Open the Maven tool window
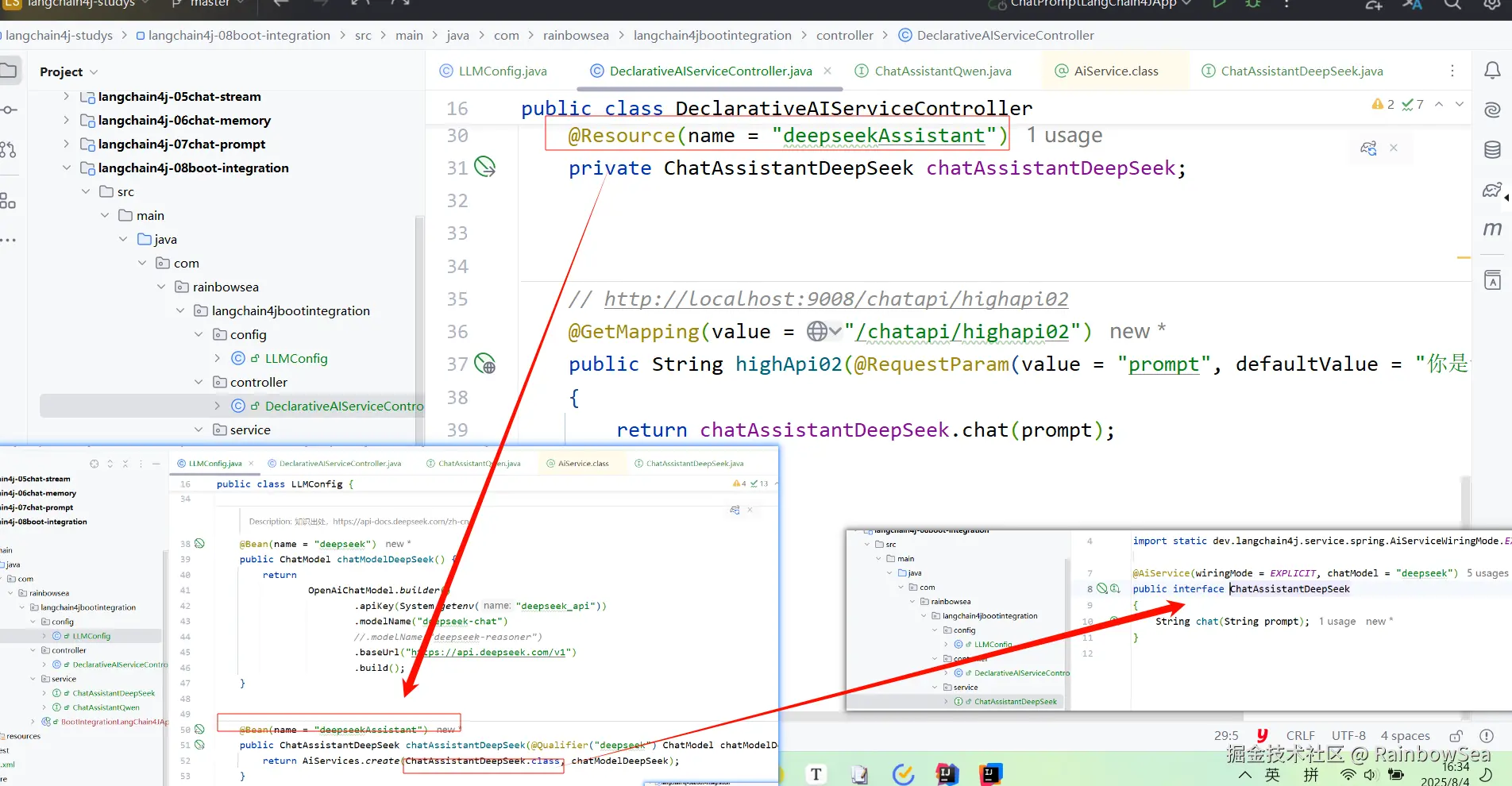 pos(1492,229)
